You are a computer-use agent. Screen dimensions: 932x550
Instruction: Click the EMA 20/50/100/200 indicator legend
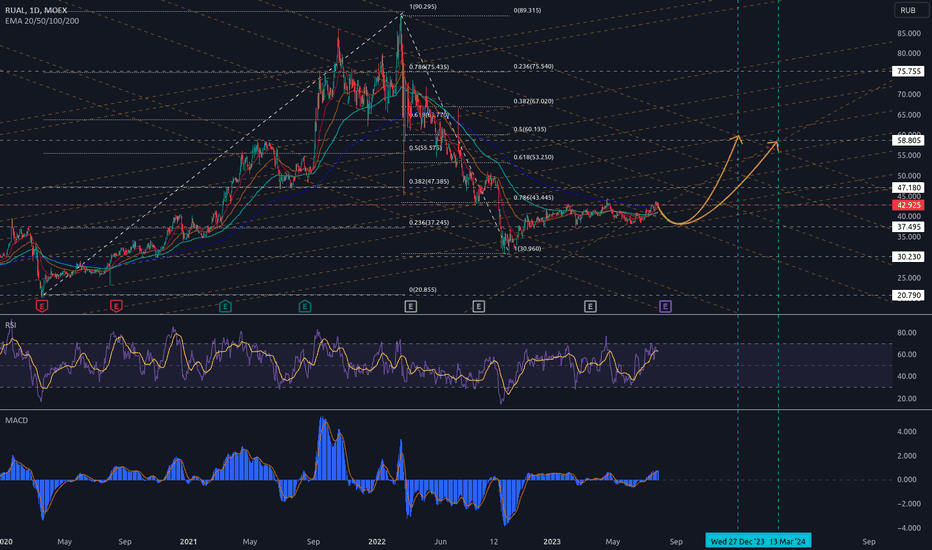pyautogui.click(x=42, y=21)
